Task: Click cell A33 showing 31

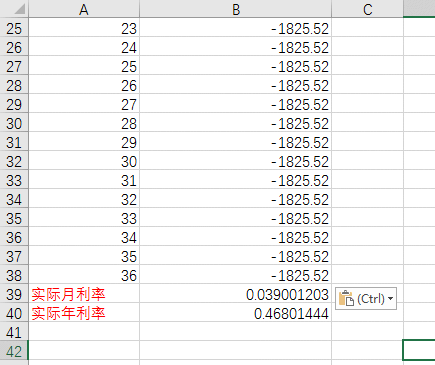Action: [x=84, y=180]
